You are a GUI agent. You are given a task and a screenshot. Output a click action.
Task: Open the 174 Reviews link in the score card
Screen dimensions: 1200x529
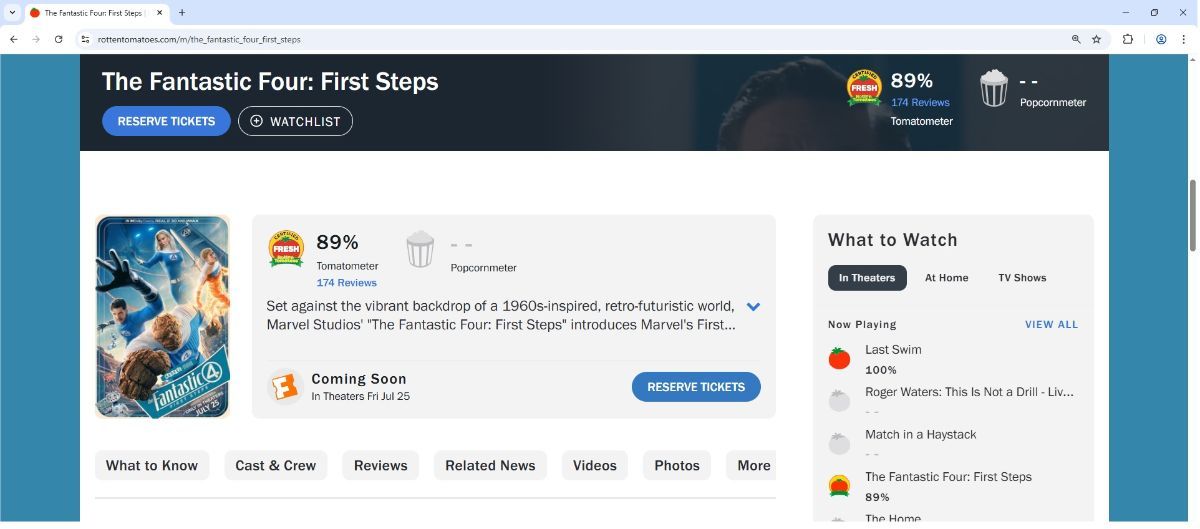(x=346, y=283)
